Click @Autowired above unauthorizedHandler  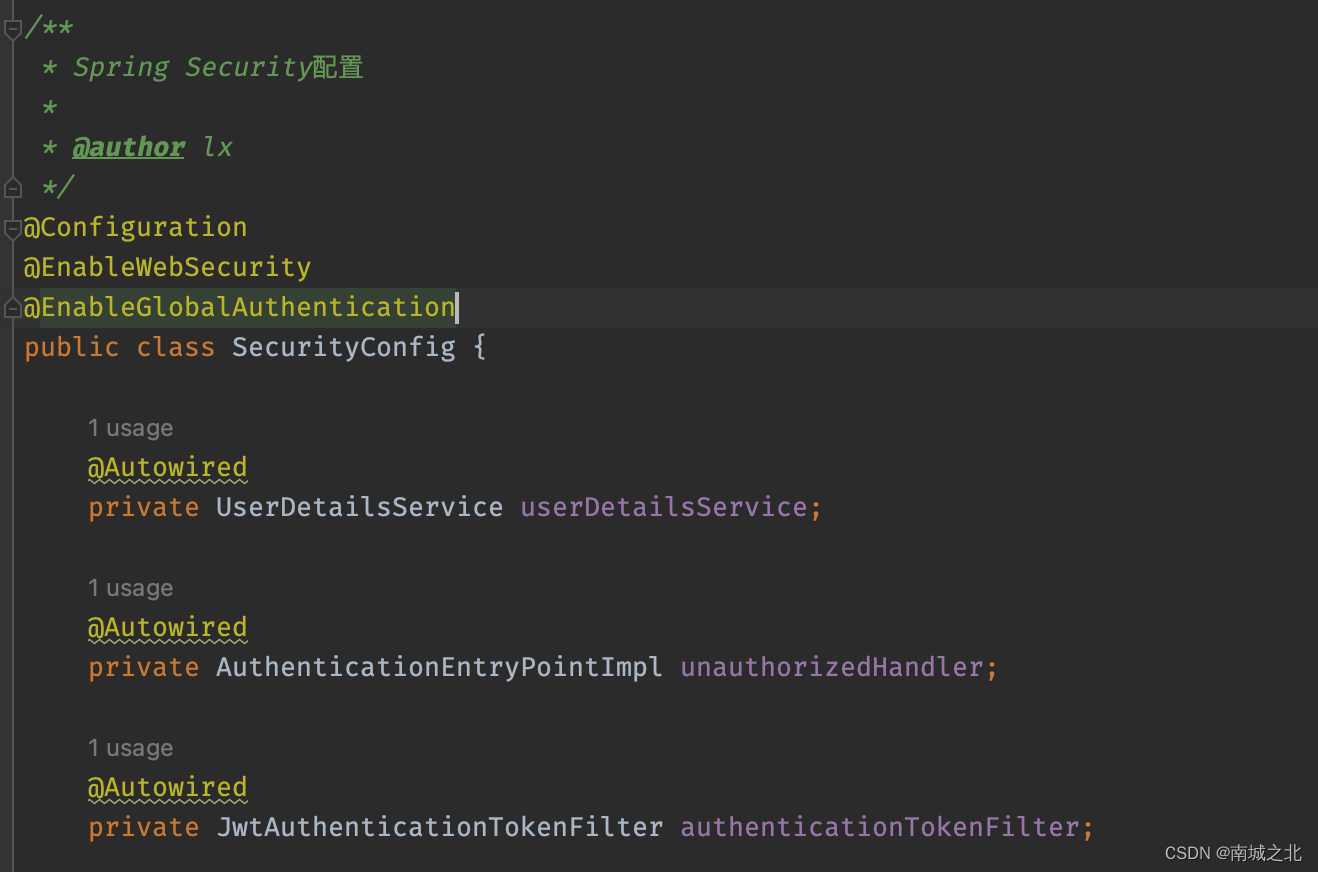coord(167,627)
